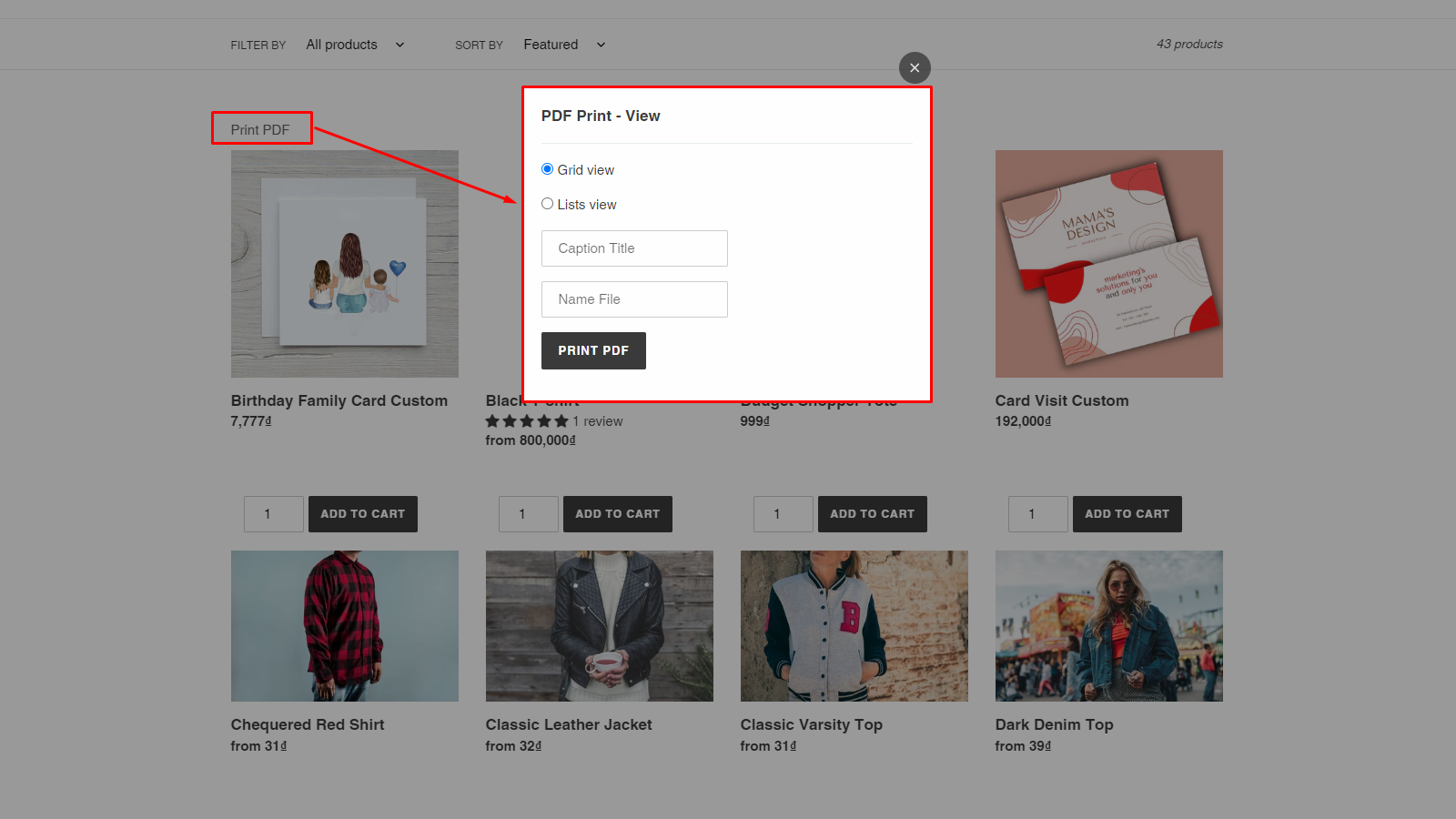The image size is (1456, 819).
Task: Add Classic Varsity Top to cart
Action: (872, 513)
